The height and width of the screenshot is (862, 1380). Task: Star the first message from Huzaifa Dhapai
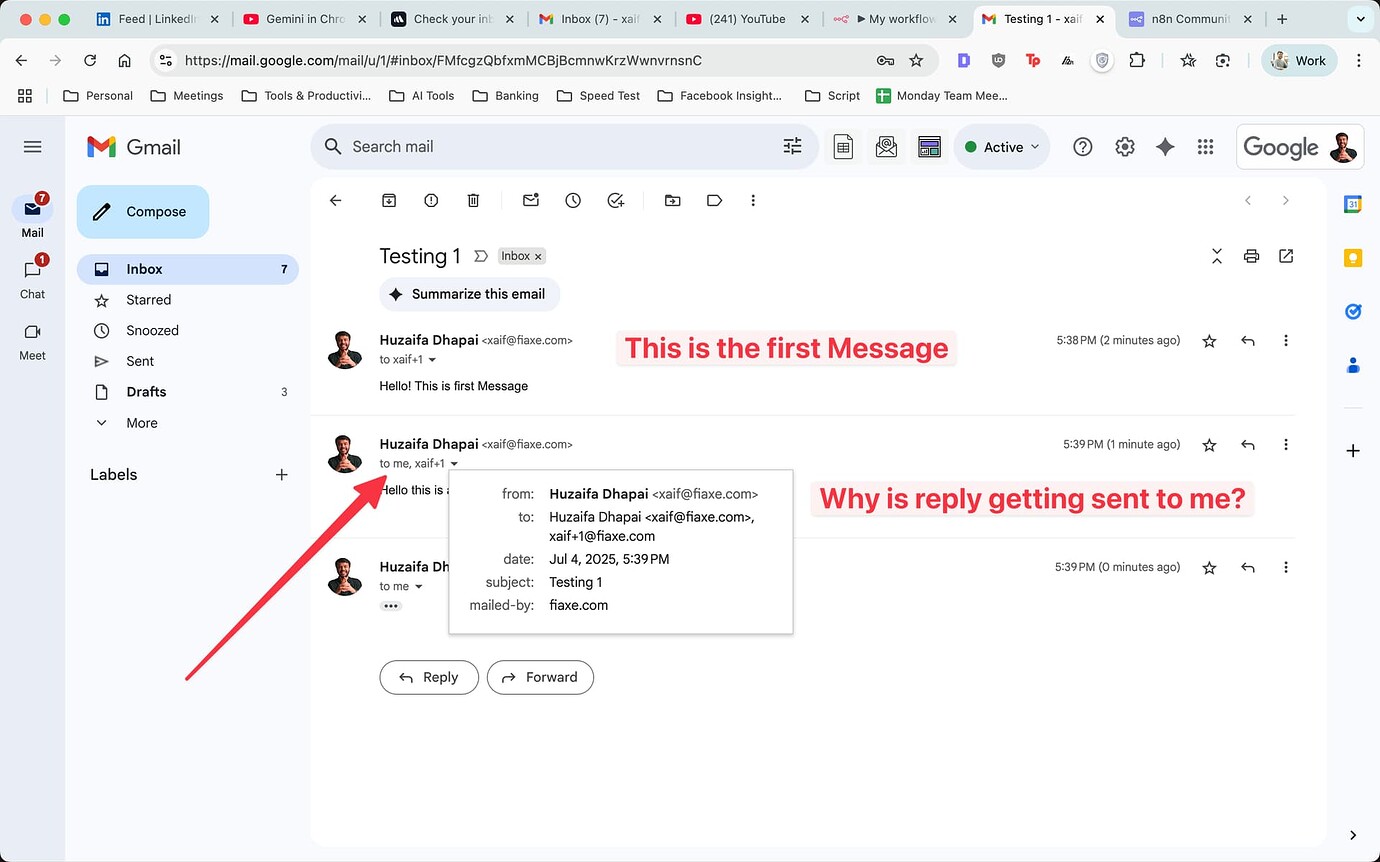pyautogui.click(x=1209, y=340)
